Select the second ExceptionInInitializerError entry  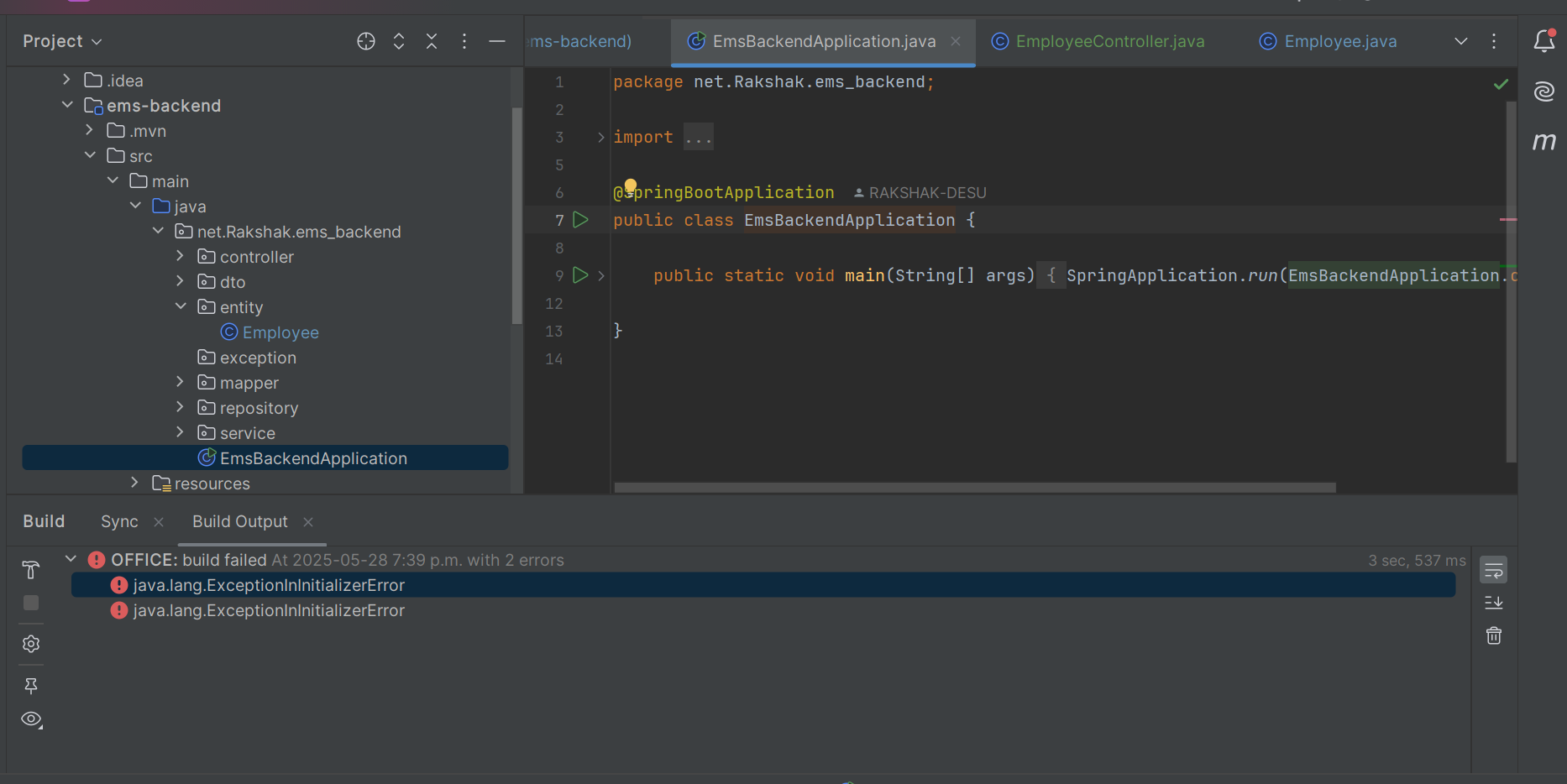coord(268,610)
